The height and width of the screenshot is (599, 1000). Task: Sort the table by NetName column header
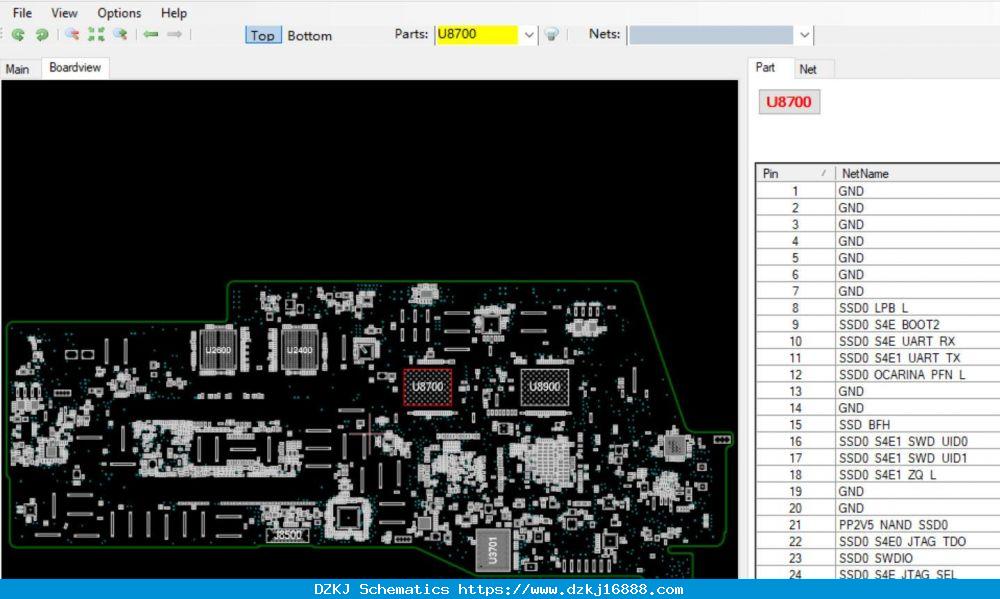click(917, 174)
